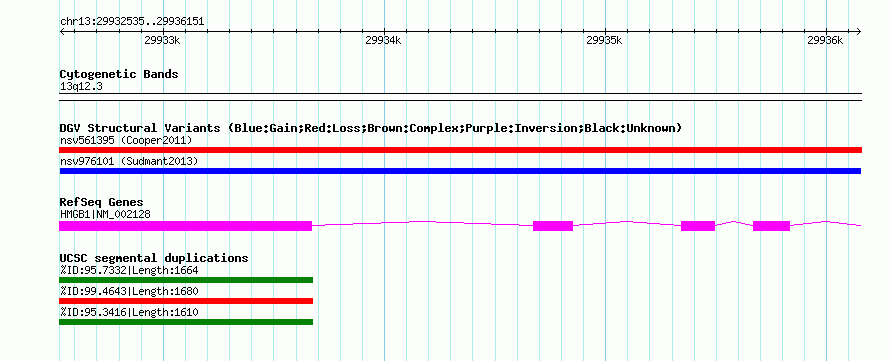Image resolution: width=890 pixels, height=361 pixels.
Task: Open variant label nsv976101 (Sudmant2013)
Action: click(x=129, y=162)
